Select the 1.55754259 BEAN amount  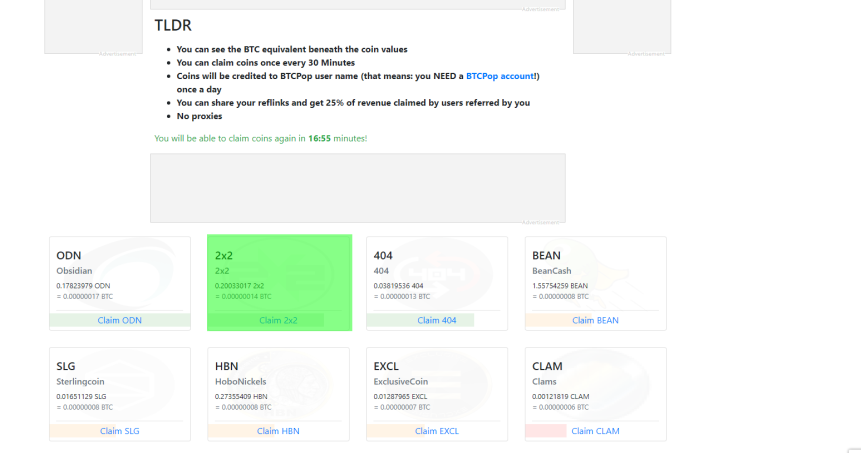560,286
